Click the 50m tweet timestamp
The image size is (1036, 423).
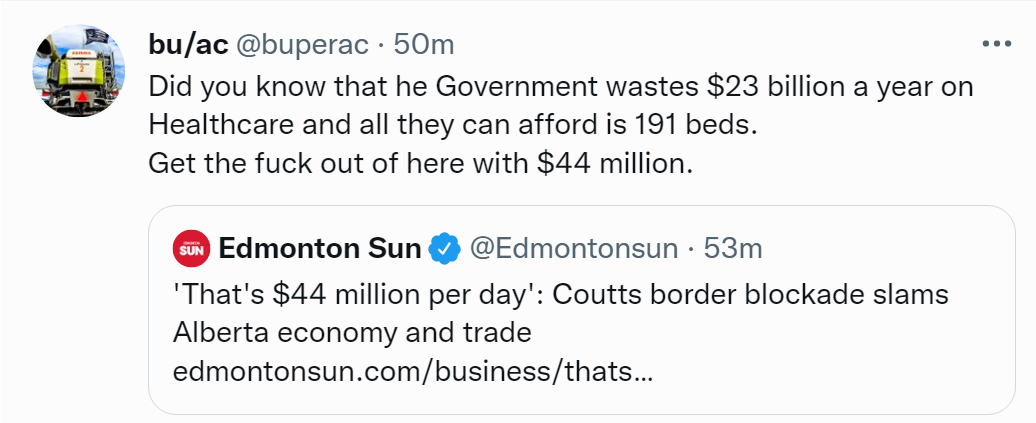click(x=424, y=45)
